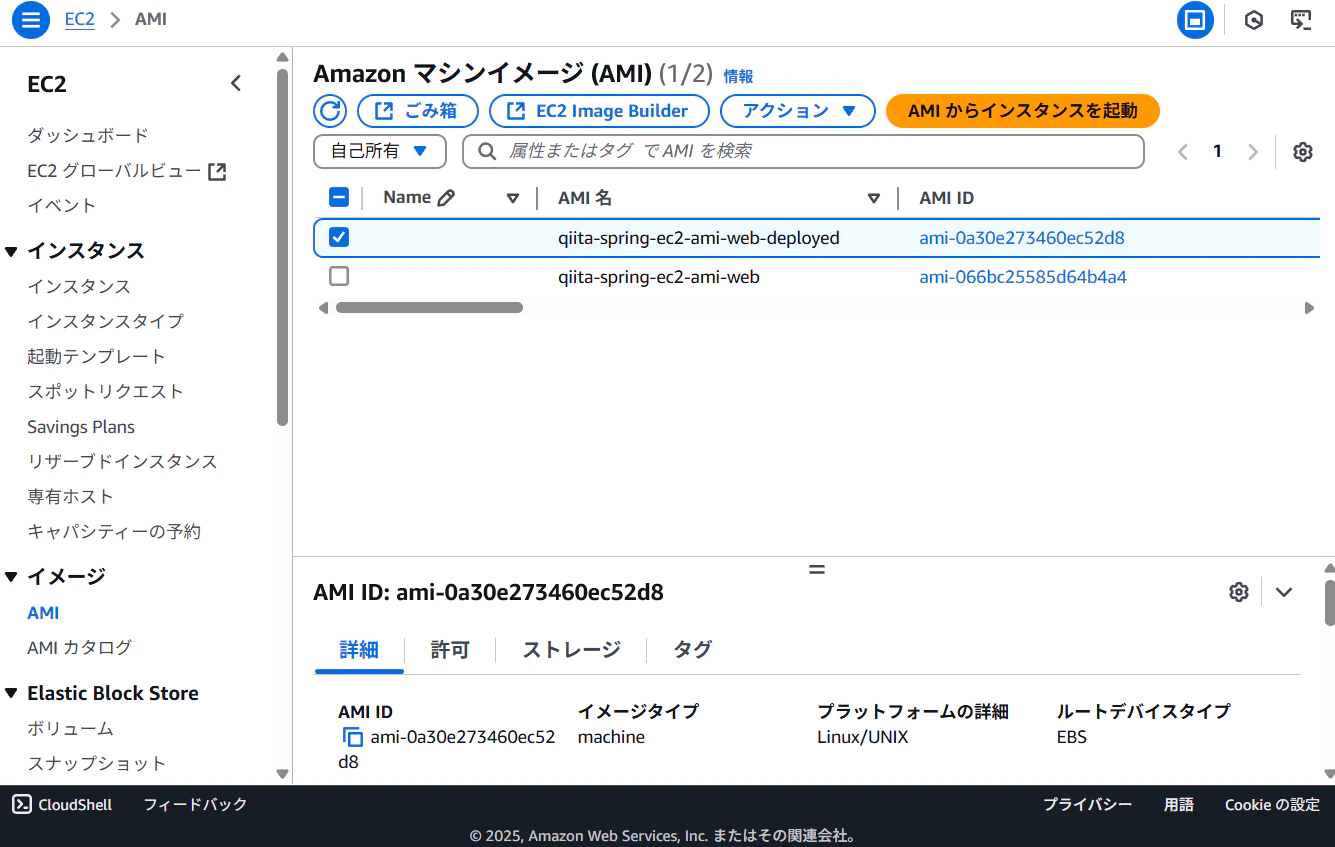Click the screen-share icon in top bar
Image resolution: width=1335 pixels, height=847 pixels.
click(x=1301, y=20)
